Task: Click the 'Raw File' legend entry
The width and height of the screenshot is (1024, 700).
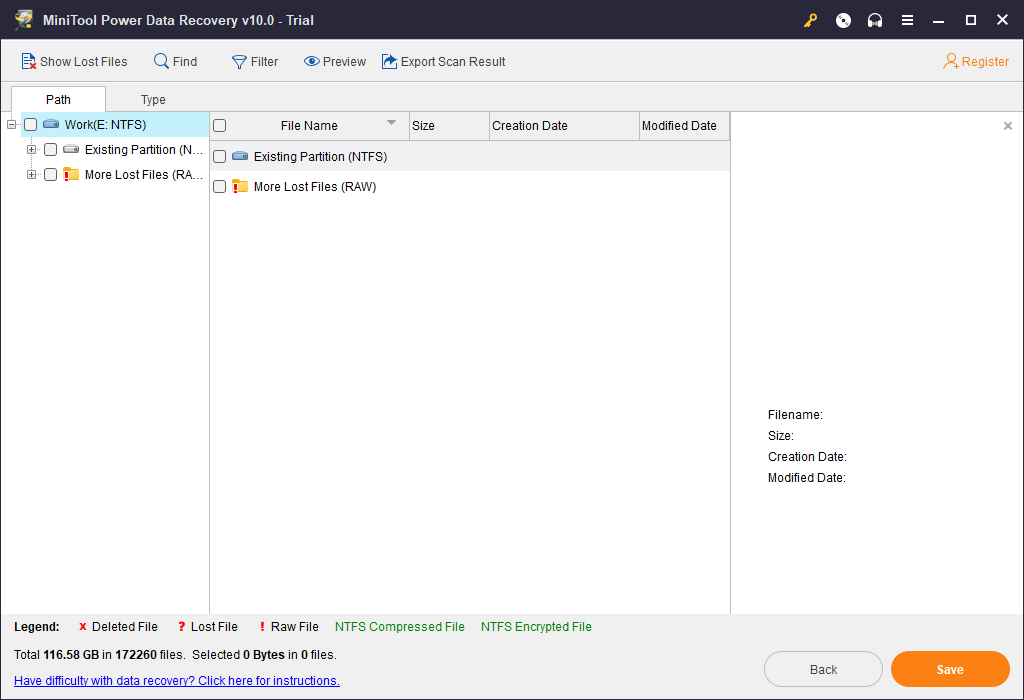Action: (289, 627)
